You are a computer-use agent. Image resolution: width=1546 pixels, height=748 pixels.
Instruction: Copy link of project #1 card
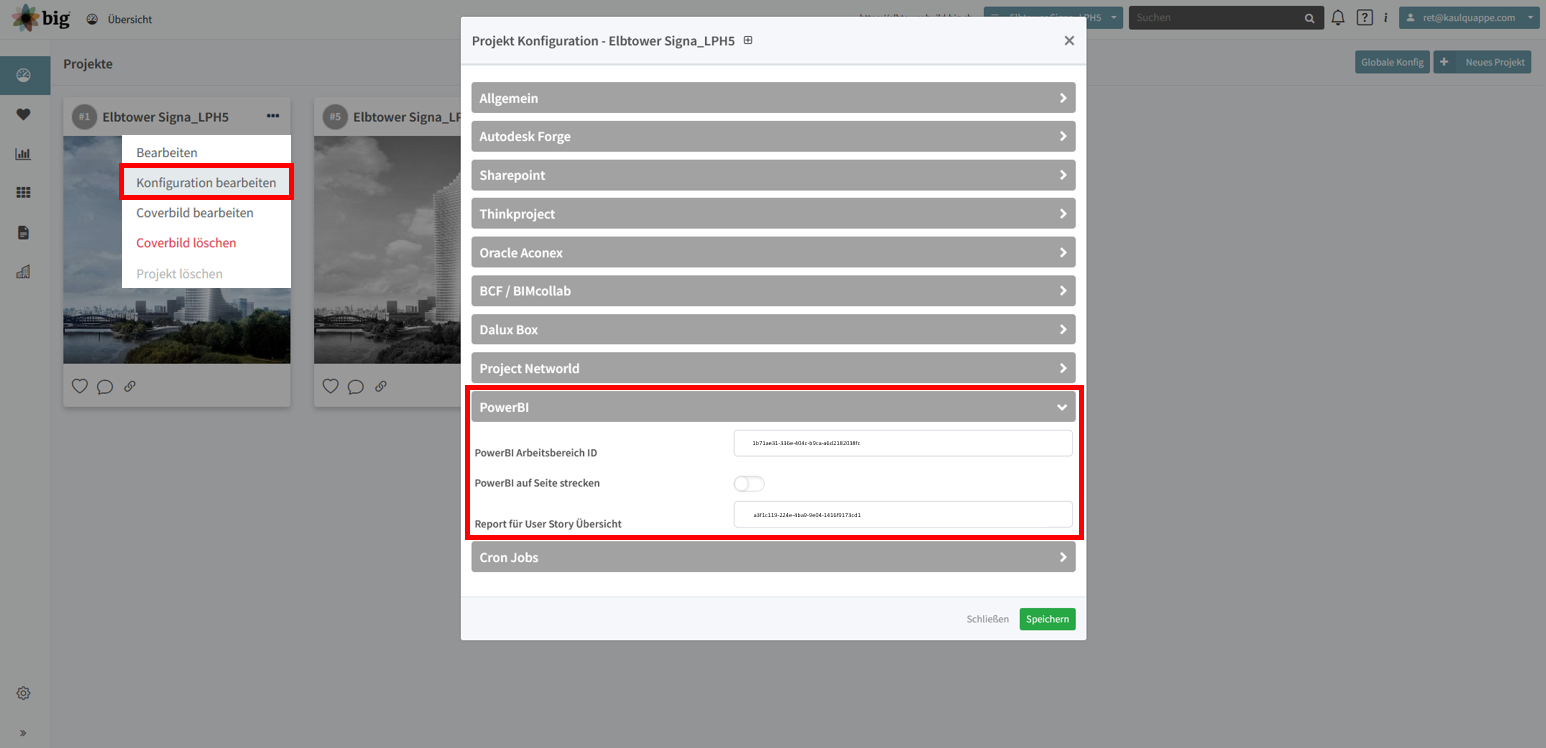coord(130,387)
